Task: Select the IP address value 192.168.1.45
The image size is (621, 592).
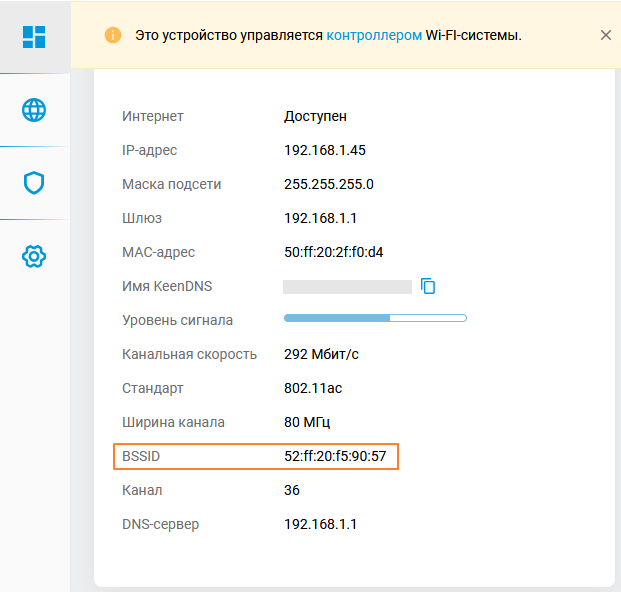Action: coord(325,150)
